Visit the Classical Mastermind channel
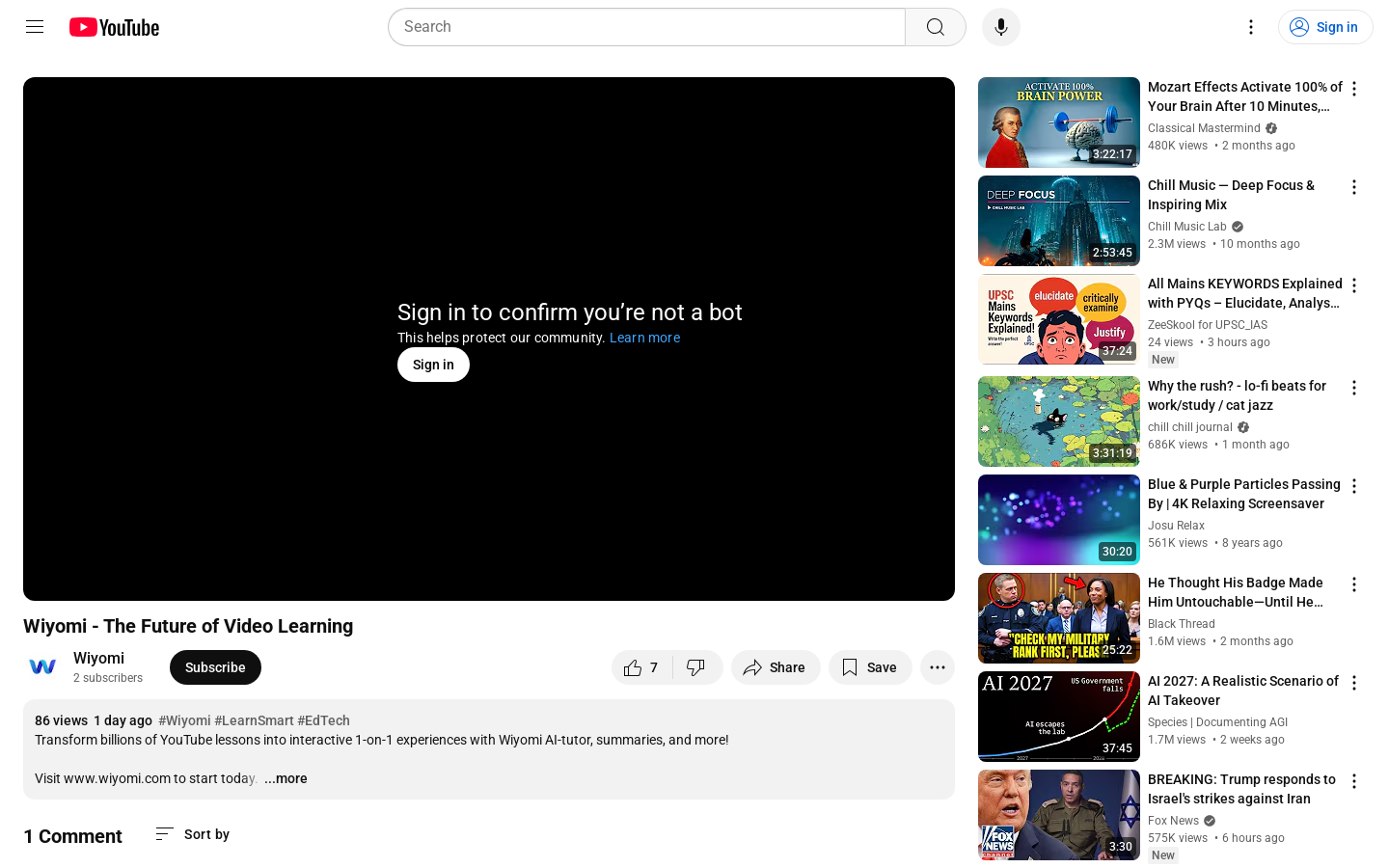 [x=1204, y=128]
